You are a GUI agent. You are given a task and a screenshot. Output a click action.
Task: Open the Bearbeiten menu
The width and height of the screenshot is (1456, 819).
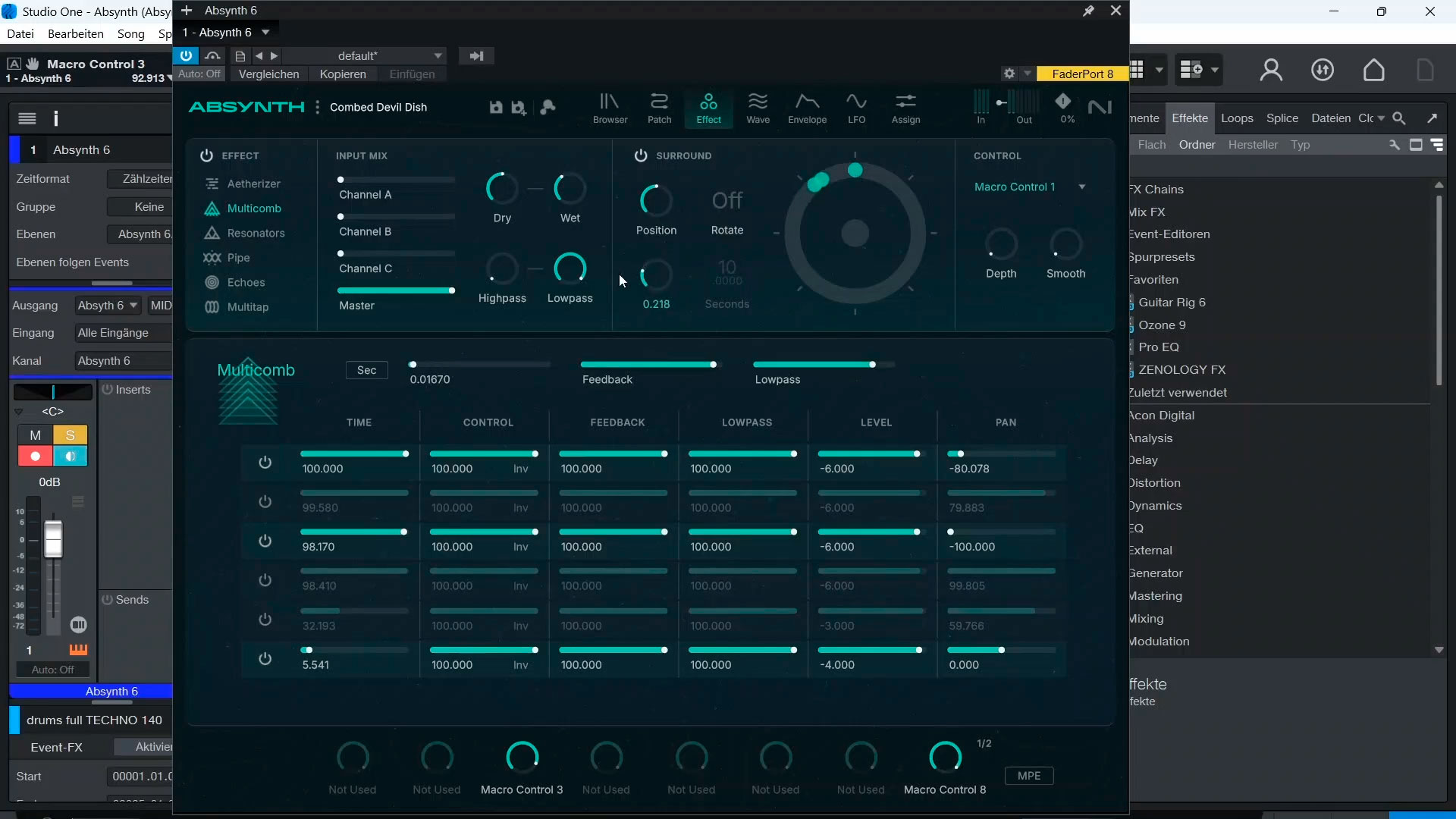[75, 33]
